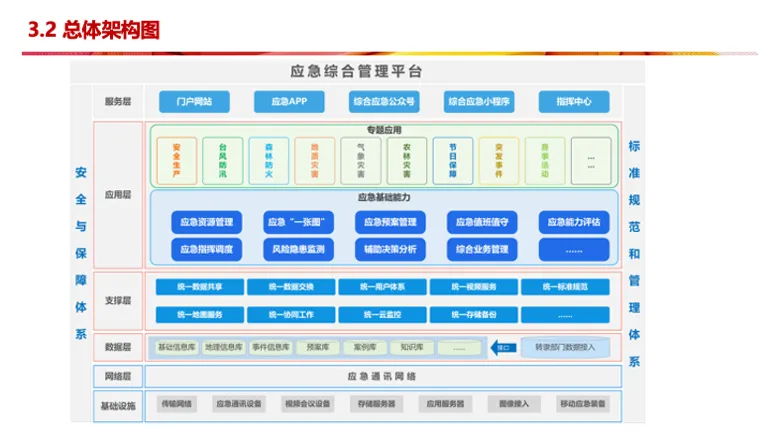Select the 安全生产 topic card

pyautogui.click(x=177, y=161)
